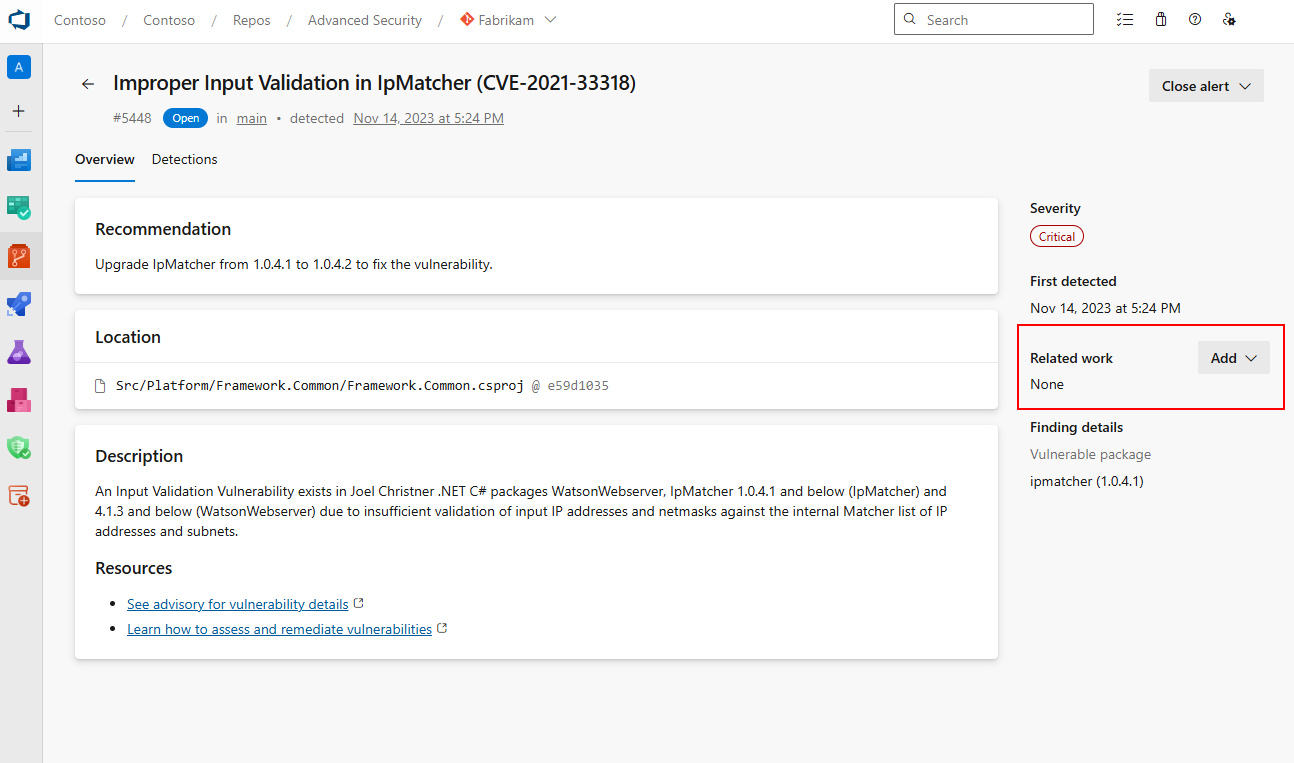Open user settings with the gear-person icon
Image resolution: width=1294 pixels, height=763 pixels.
pos(1229,19)
